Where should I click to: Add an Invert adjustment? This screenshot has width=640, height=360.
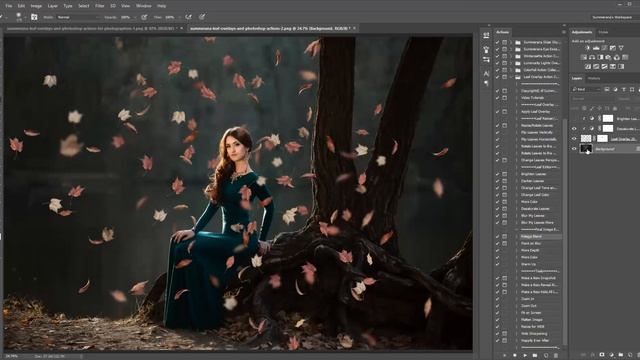point(588,66)
